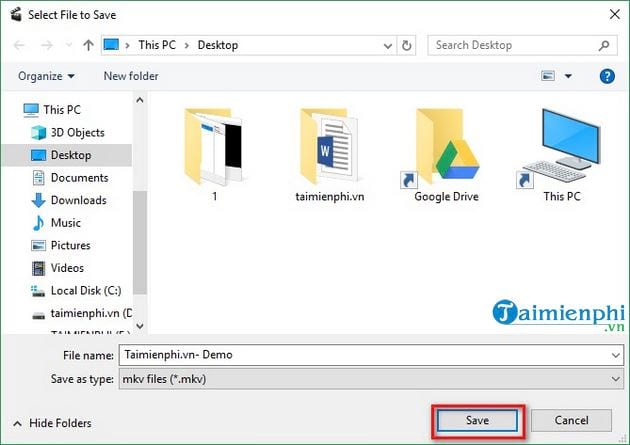Open the recent locations dropdown arrow
The image size is (630, 445).
[69, 45]
